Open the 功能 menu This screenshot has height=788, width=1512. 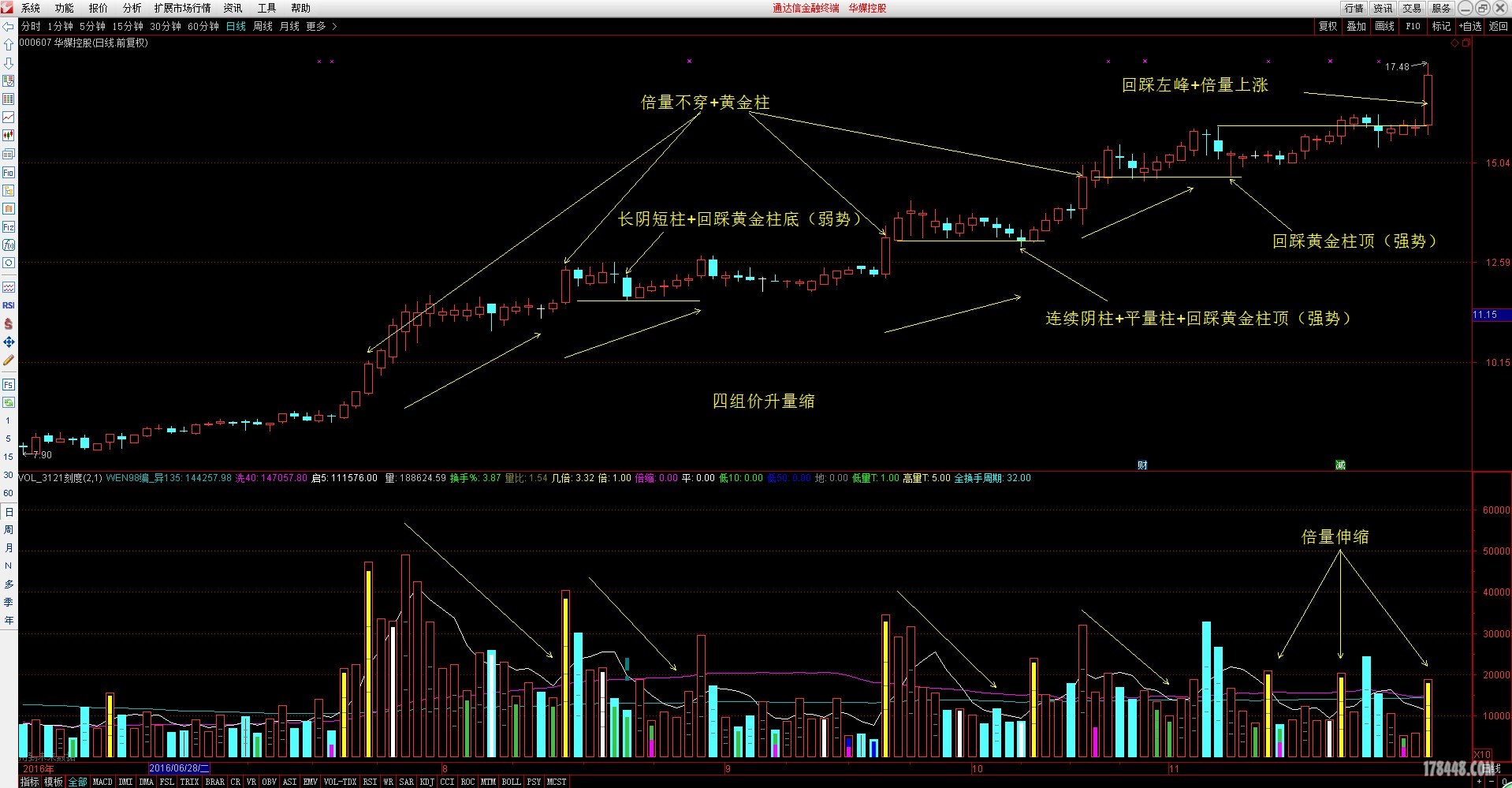[65, 8]
